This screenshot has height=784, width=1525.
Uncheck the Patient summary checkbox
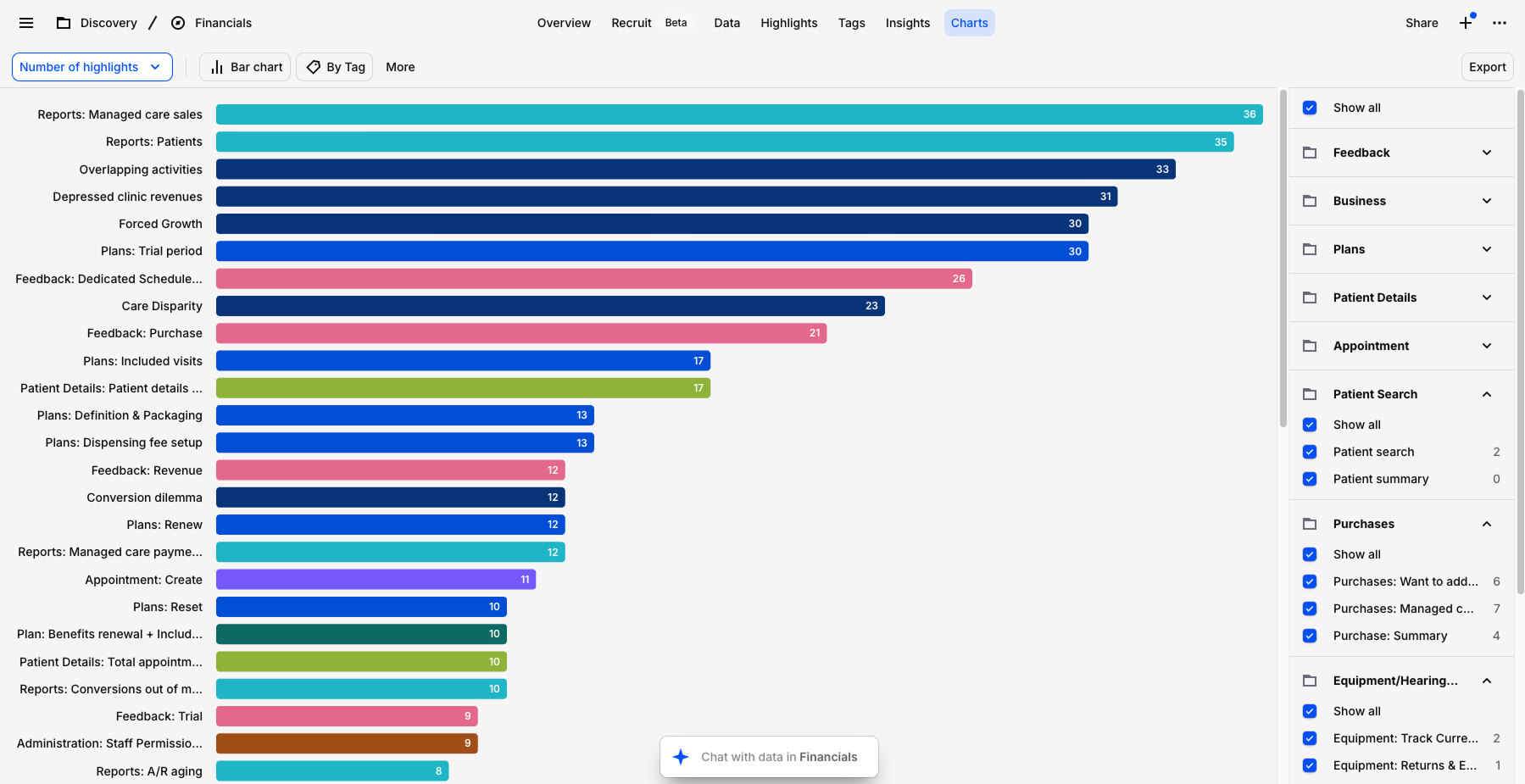(1310, 479)
